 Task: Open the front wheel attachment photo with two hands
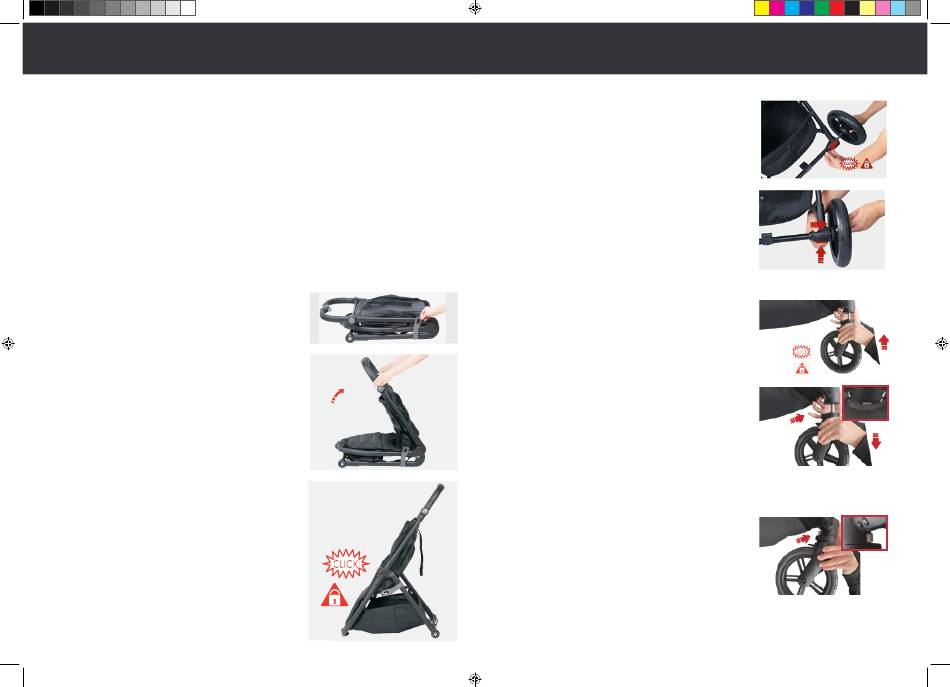point(823,139)
